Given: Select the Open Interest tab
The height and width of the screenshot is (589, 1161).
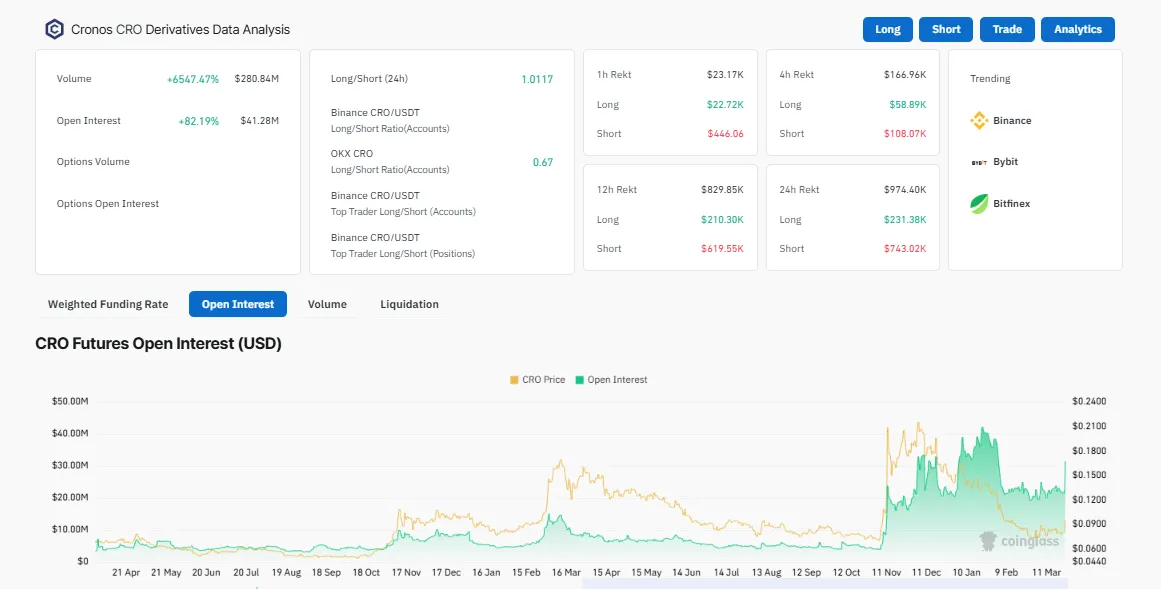Looking at the screenshot, I should pyautogui.click(x=237, y=304).
